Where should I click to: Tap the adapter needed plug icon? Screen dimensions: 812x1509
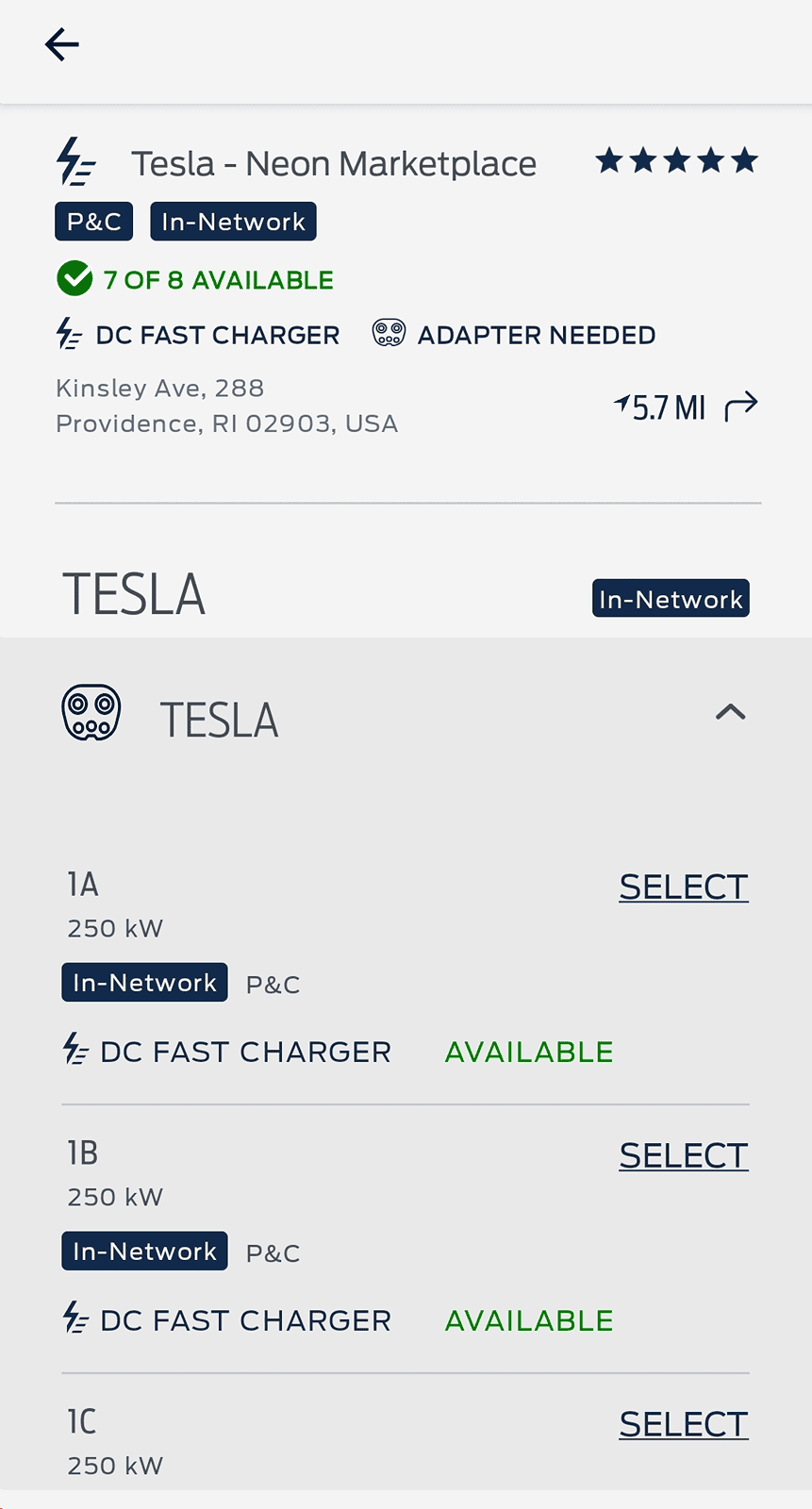pyautogui.click(x=389, y=333)
